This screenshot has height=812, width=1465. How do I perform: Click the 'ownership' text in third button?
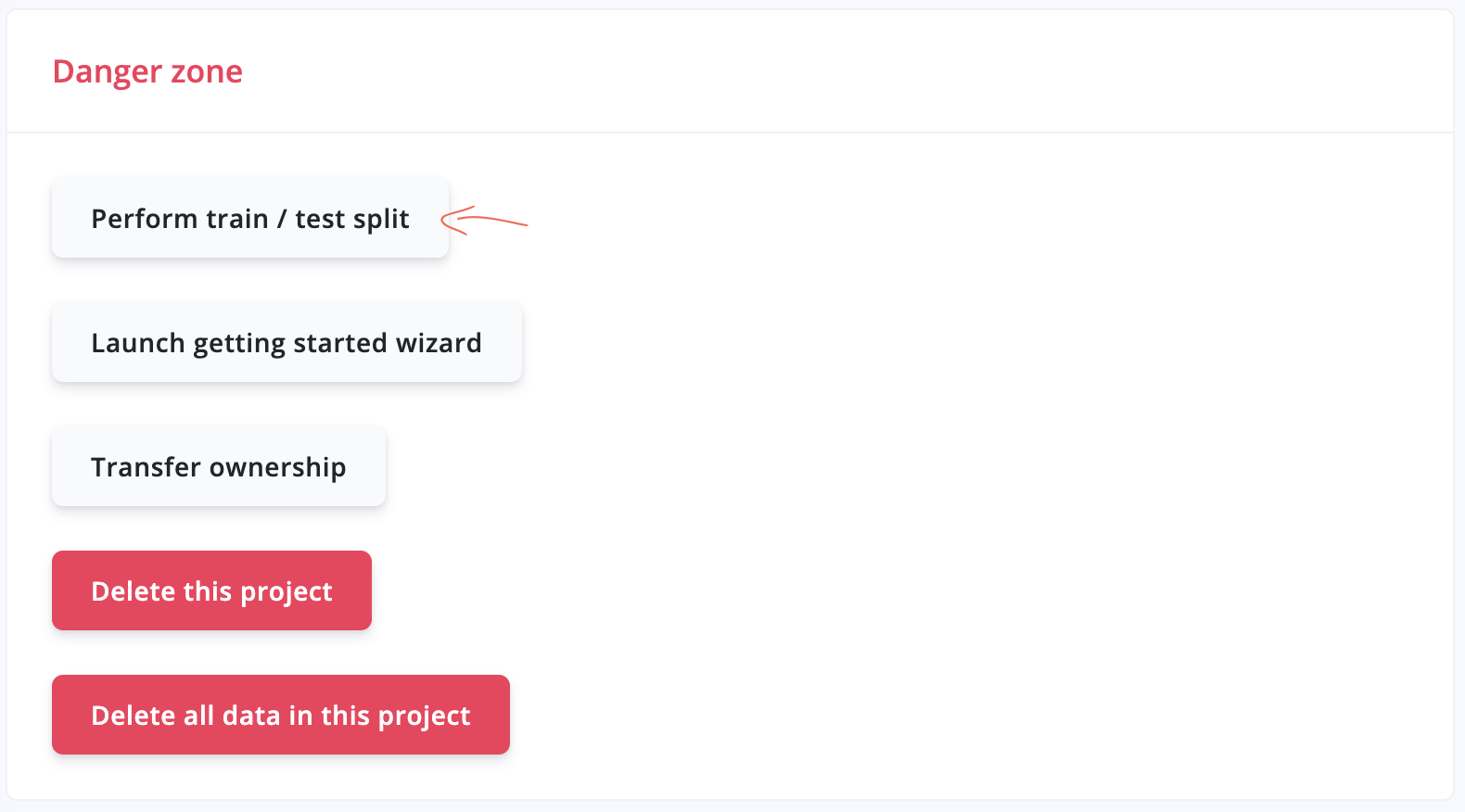(278, 468)
